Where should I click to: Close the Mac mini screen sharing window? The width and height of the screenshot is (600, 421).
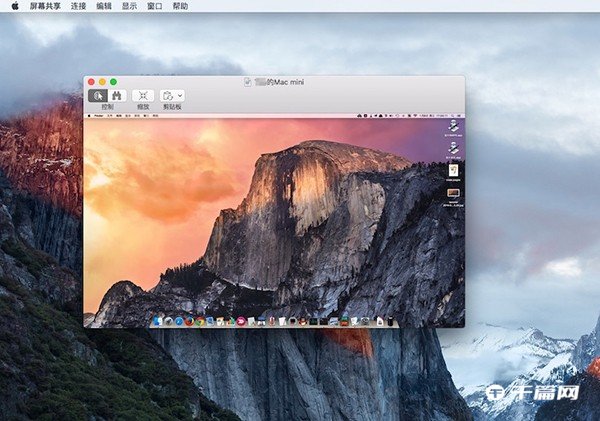91,81
